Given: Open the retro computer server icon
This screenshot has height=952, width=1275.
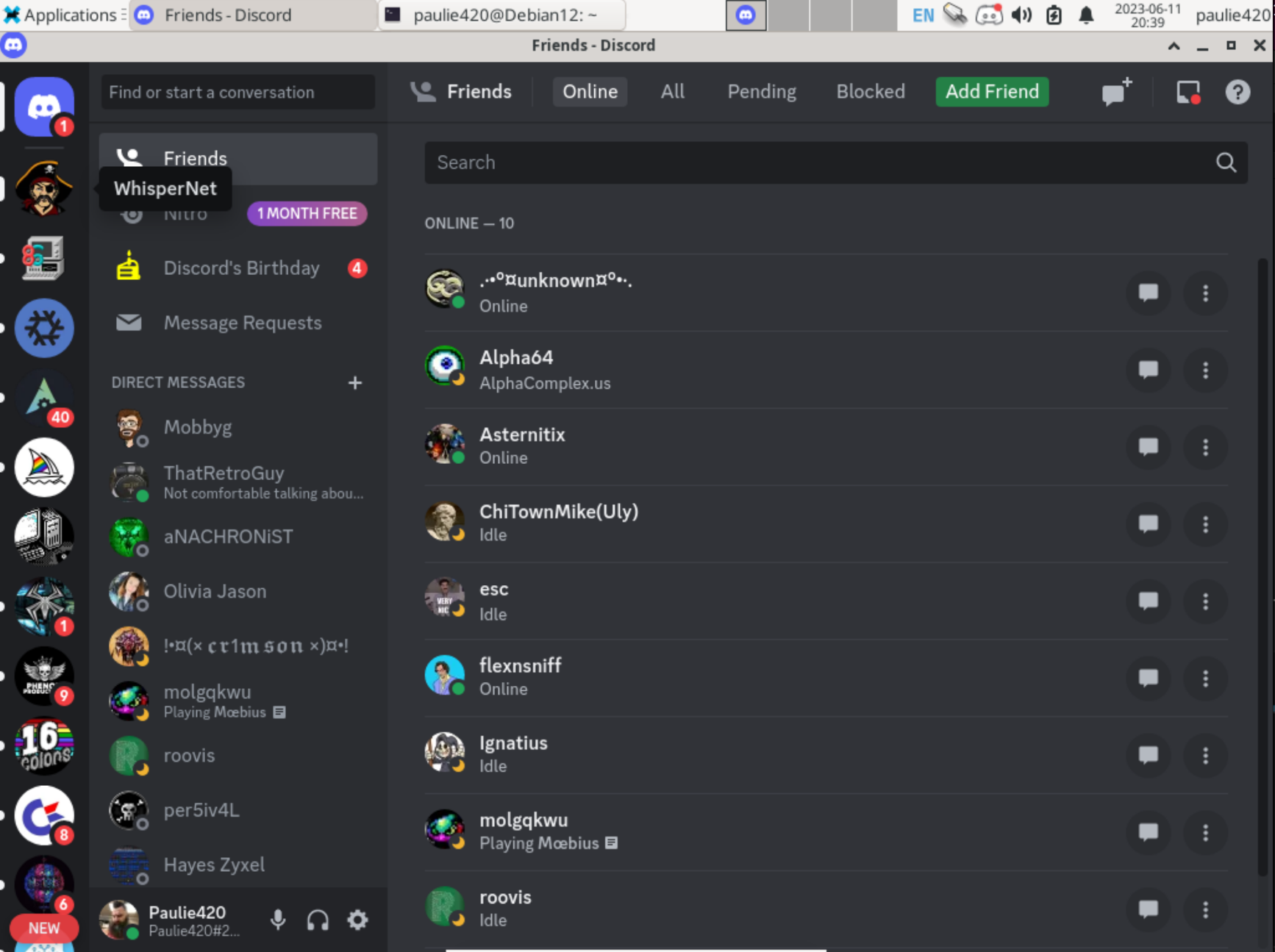Looking at the screenshot, I should click(x=44, y=258).
